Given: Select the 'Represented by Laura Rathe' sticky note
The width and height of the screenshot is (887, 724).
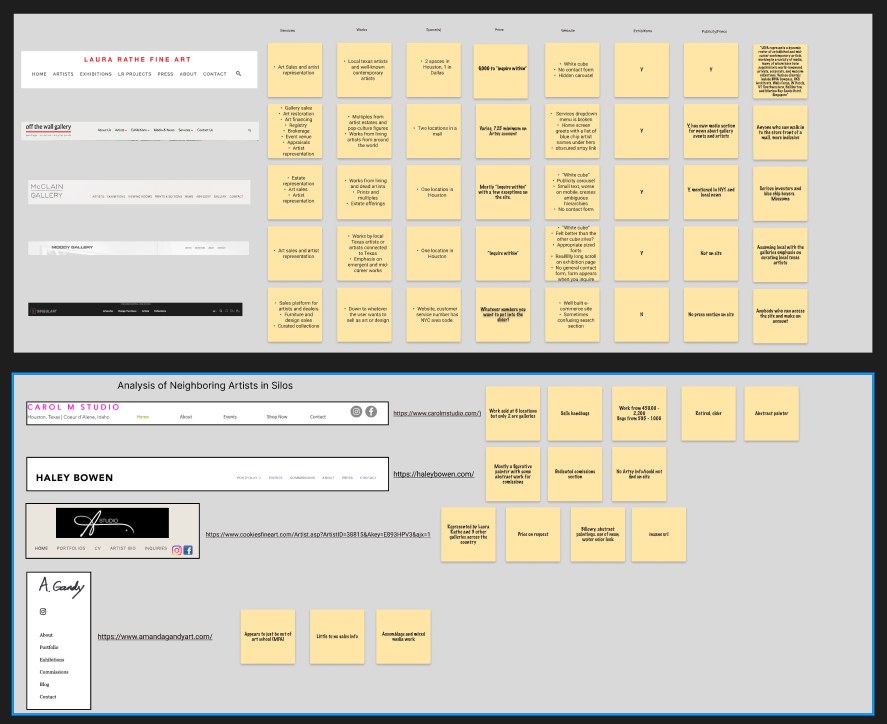Looking at the screenshot, I should [468, 535].
